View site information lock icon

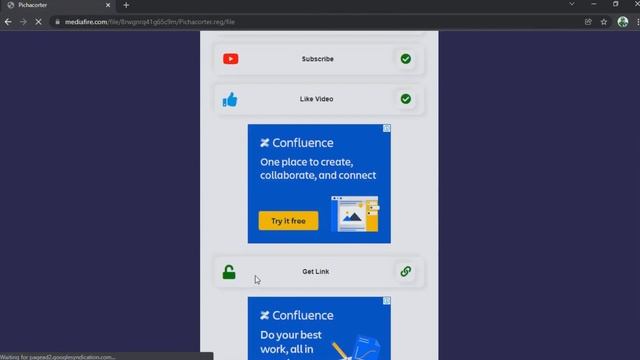point(58,22)
